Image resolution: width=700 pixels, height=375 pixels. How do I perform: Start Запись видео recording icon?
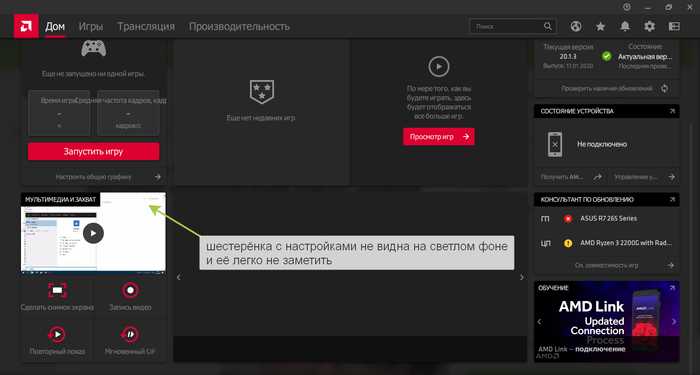pos(130,291)
